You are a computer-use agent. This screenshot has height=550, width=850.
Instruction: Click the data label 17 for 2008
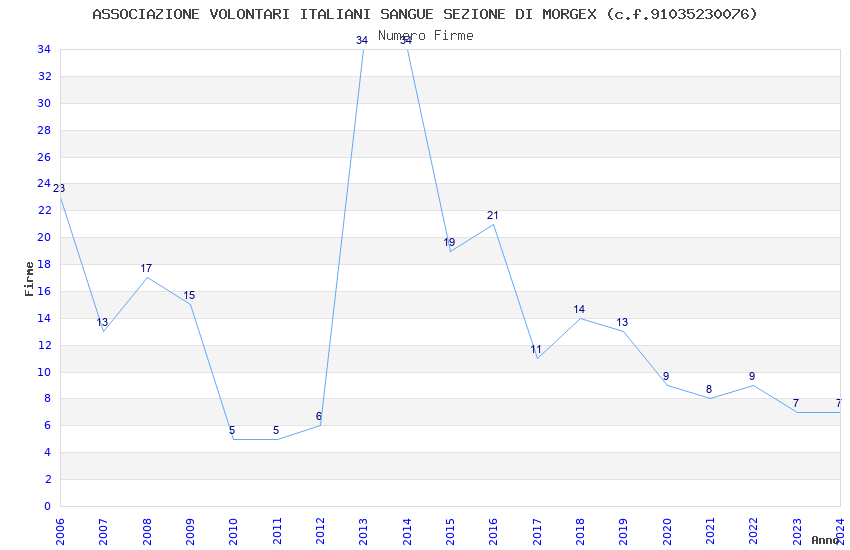[146, 268]
